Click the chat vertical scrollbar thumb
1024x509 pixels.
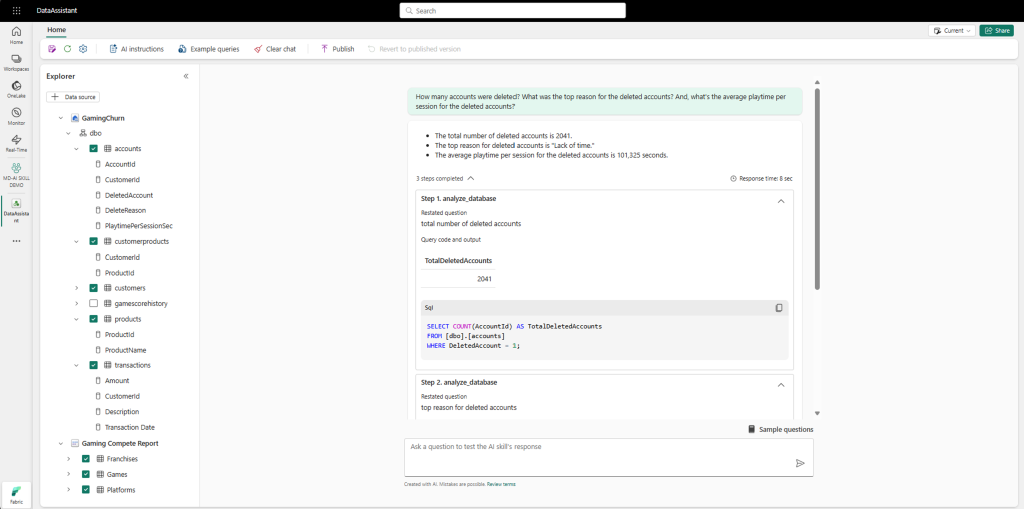816,188
